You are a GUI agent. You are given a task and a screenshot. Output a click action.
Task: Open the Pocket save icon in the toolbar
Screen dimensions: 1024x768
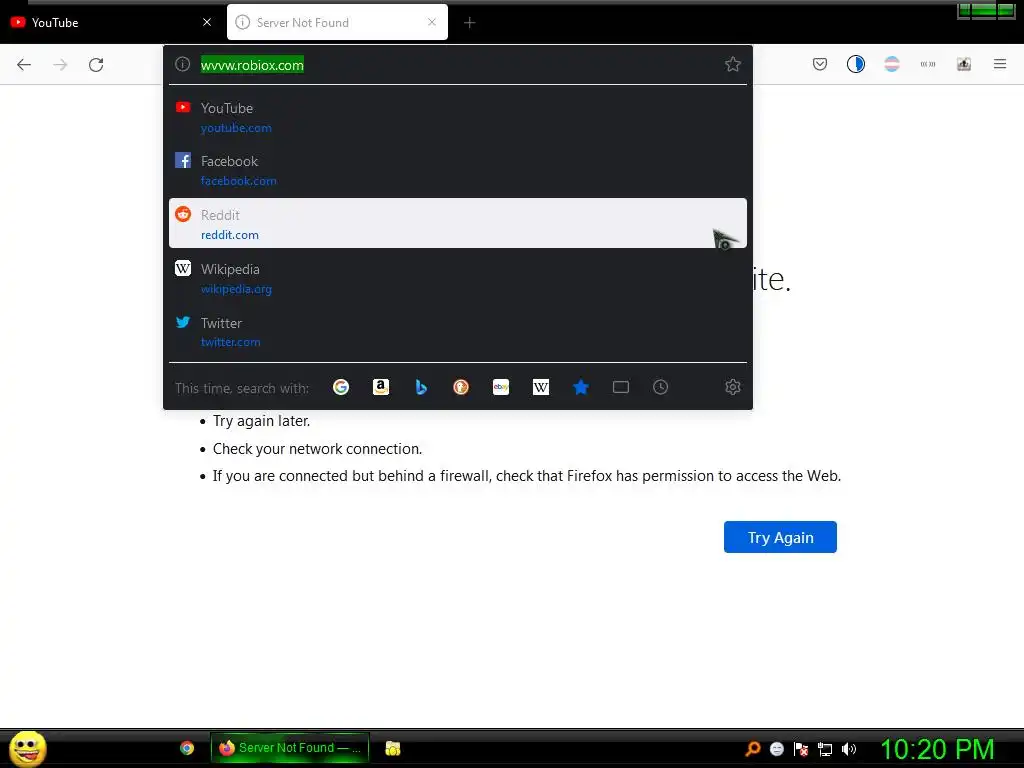click(x=820, y=64)
